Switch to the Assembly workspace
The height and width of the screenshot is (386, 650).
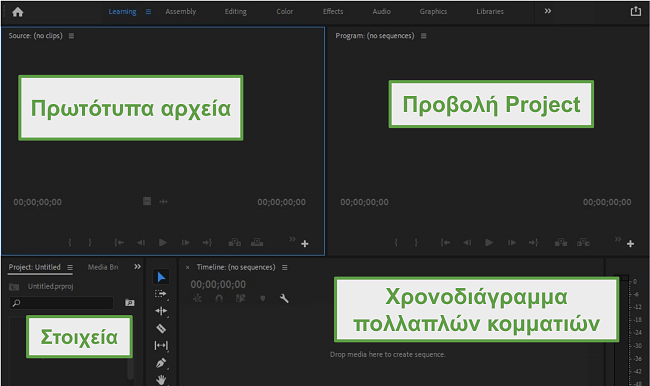(181, 12)
